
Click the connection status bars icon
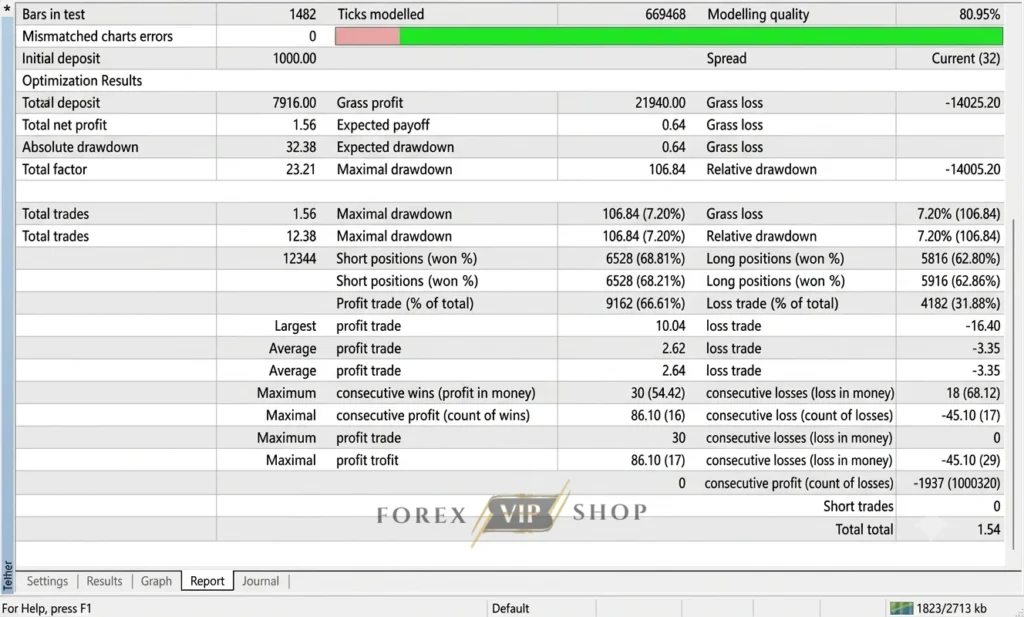point(901,609)
